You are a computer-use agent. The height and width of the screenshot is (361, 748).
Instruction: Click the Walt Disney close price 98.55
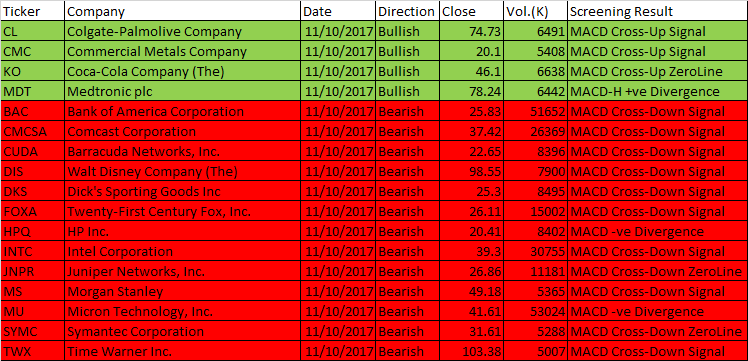pyautogui.click(x=471, y=171)
